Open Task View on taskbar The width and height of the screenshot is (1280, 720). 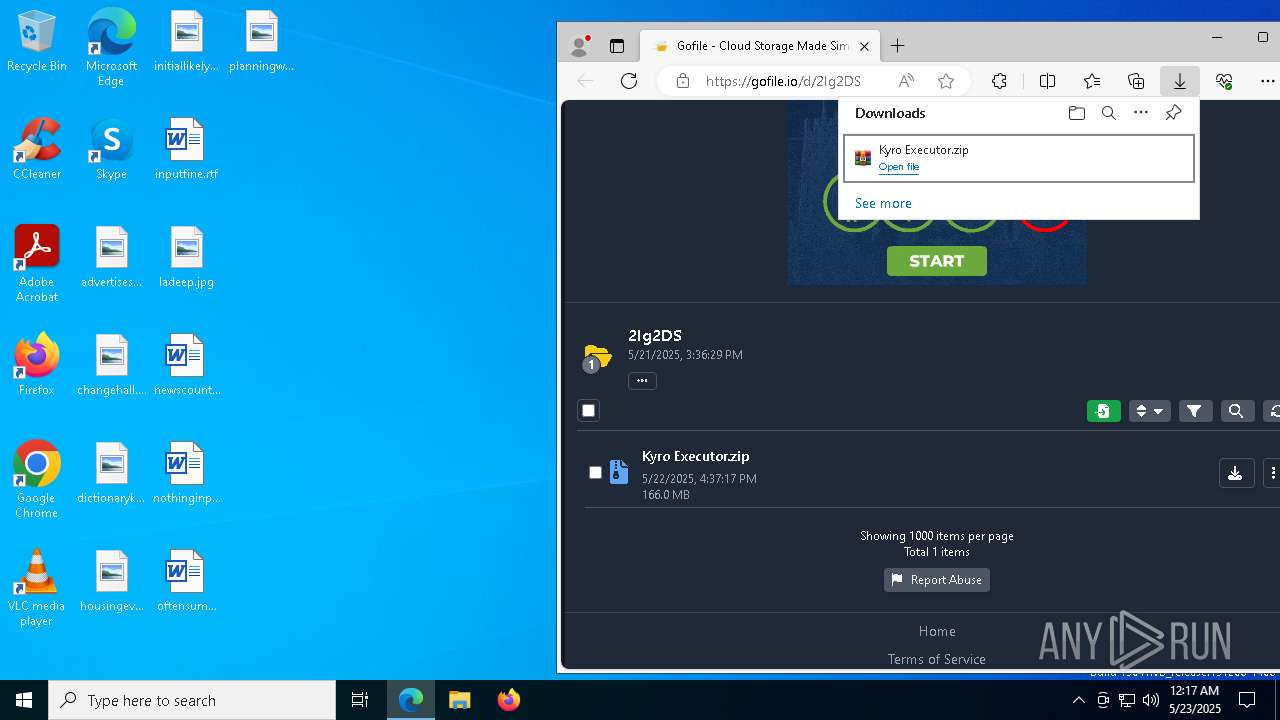point(360,700)
